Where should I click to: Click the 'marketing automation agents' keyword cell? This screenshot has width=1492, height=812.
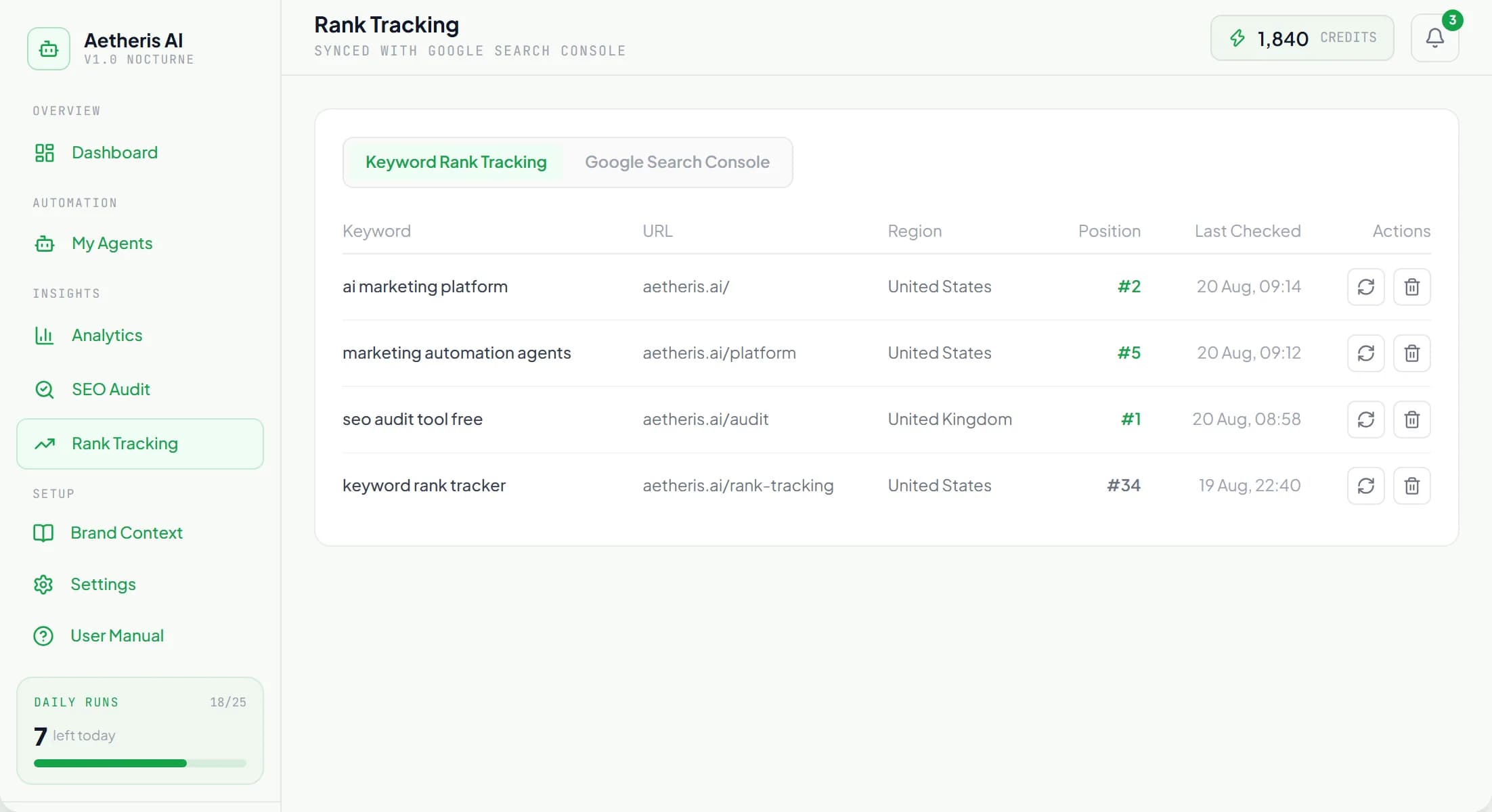coord(457,353)
